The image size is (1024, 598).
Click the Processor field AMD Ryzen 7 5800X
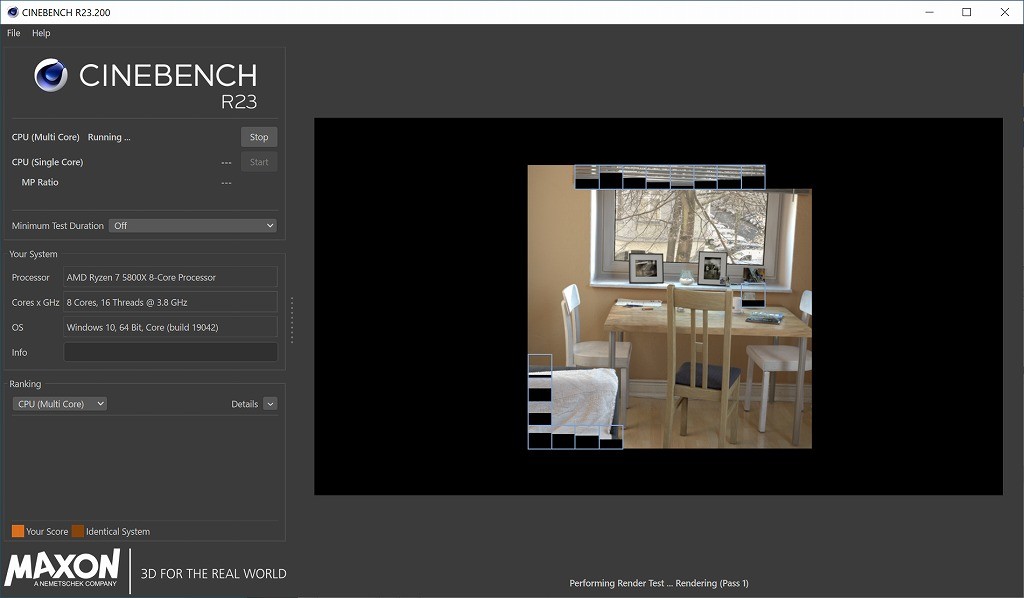170,277
